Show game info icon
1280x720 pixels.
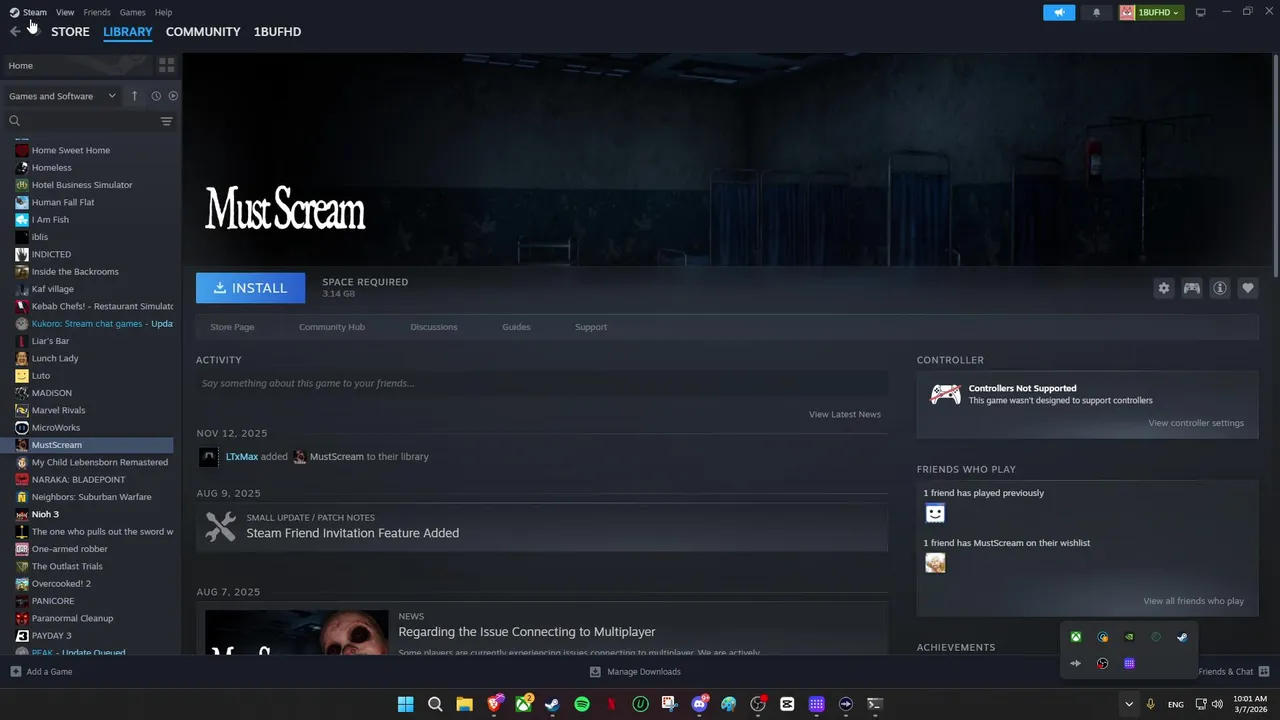[1220, 288]
